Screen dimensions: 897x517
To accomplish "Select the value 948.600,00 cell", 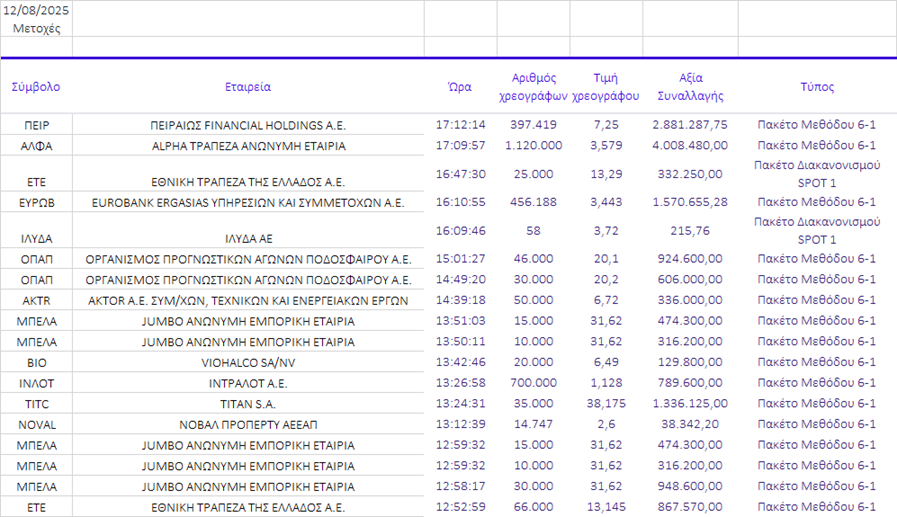I will point(690,486).
